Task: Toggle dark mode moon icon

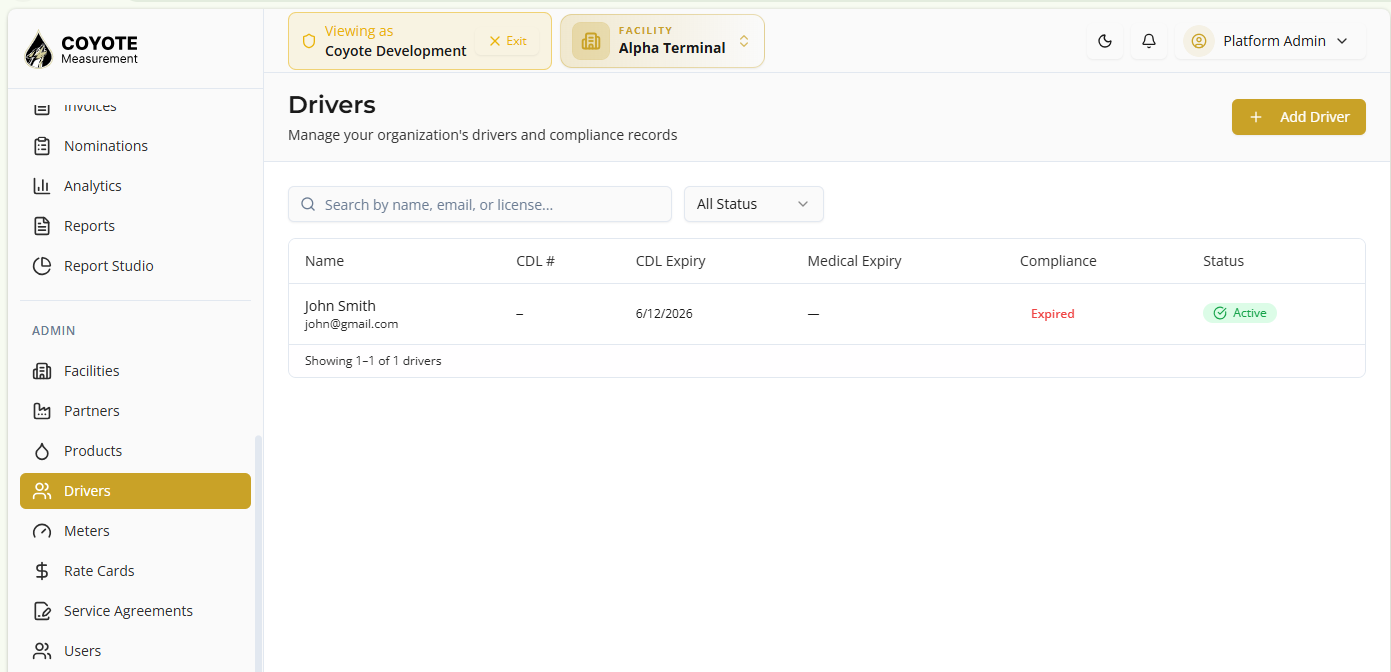Action: point(1105,41)
